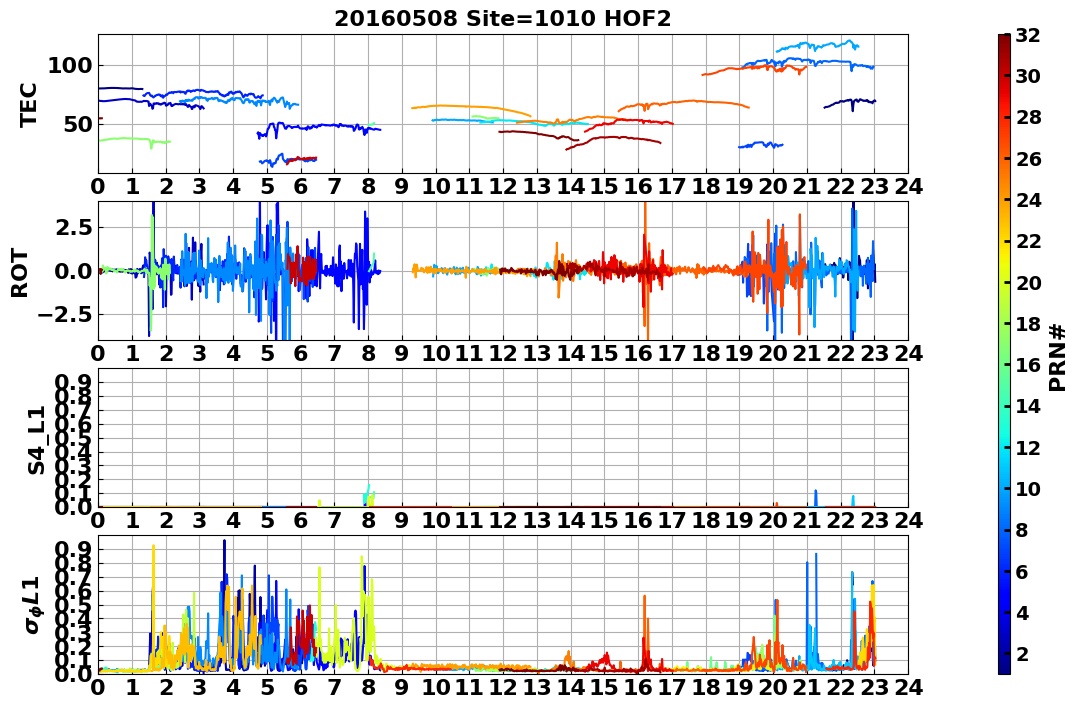1077x709 pixels.
Task: Click hour 12 under the ROT panel
Action: (x=503, y=353)
